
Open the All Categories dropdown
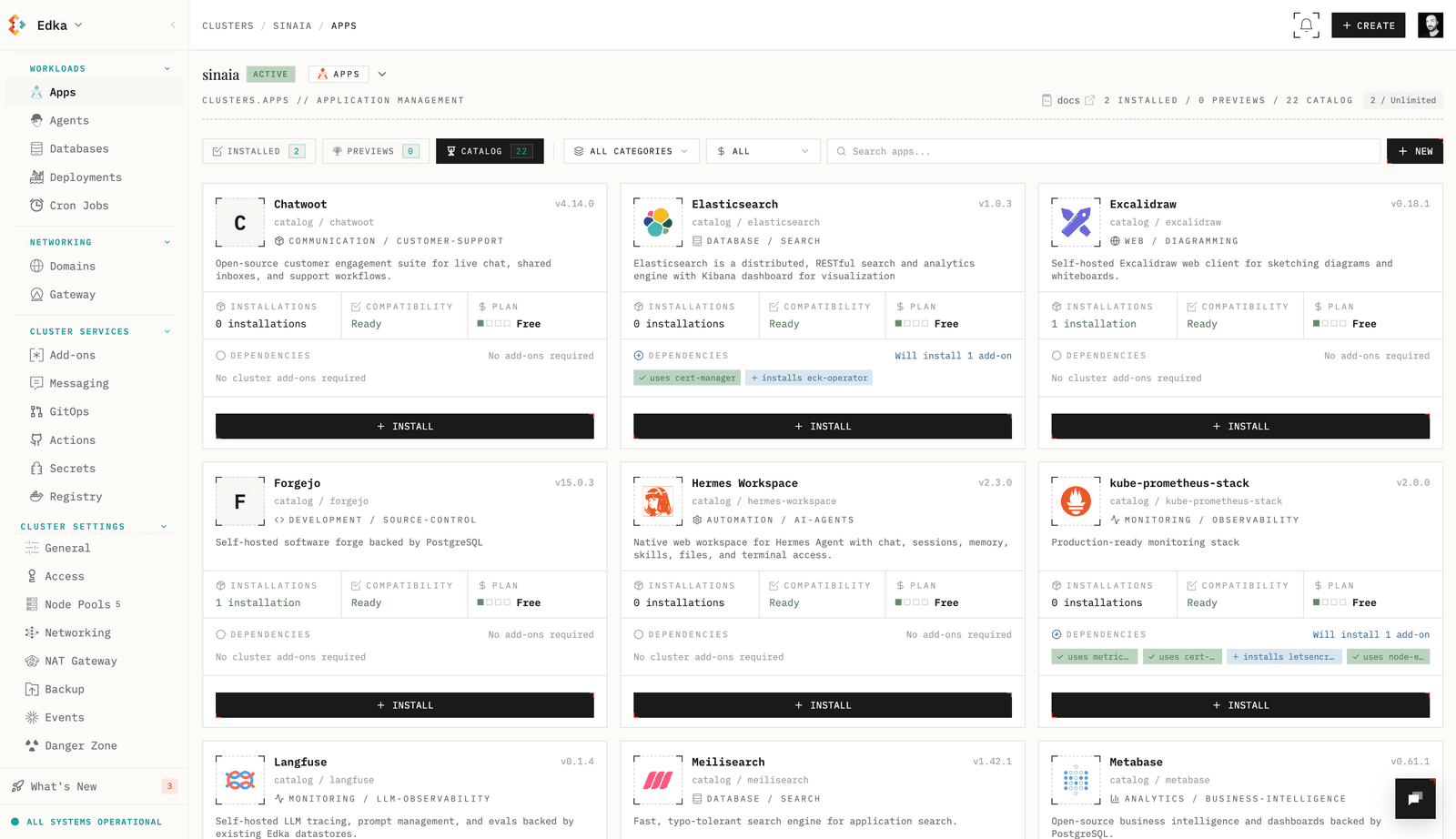(632, 151)
